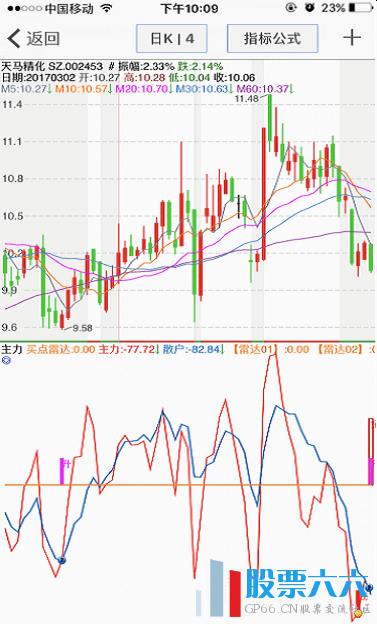Open the 日K | 4 period selector

(172, 38)
